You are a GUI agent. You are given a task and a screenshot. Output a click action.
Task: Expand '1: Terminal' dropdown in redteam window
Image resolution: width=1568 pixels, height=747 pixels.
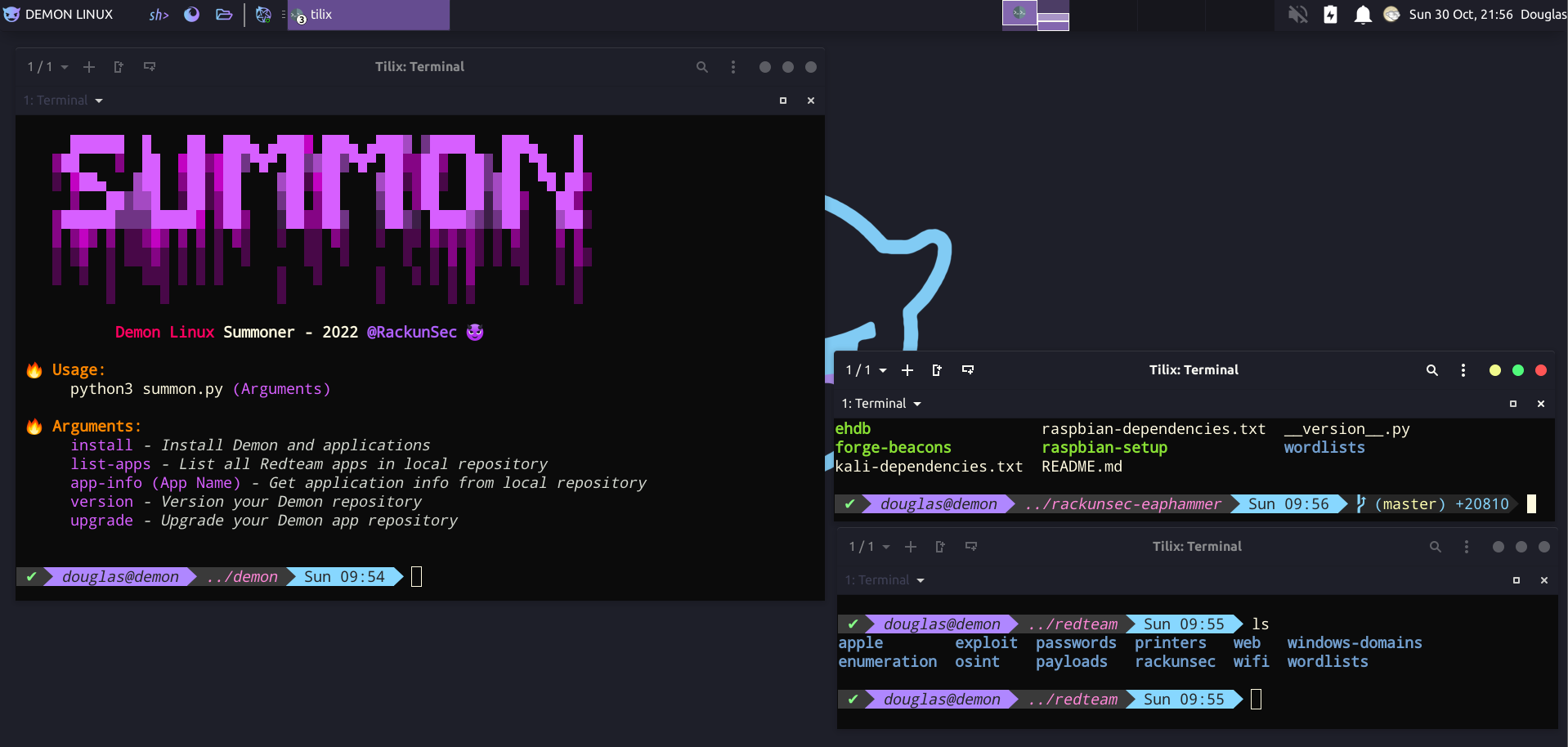[x=885, y=580]
